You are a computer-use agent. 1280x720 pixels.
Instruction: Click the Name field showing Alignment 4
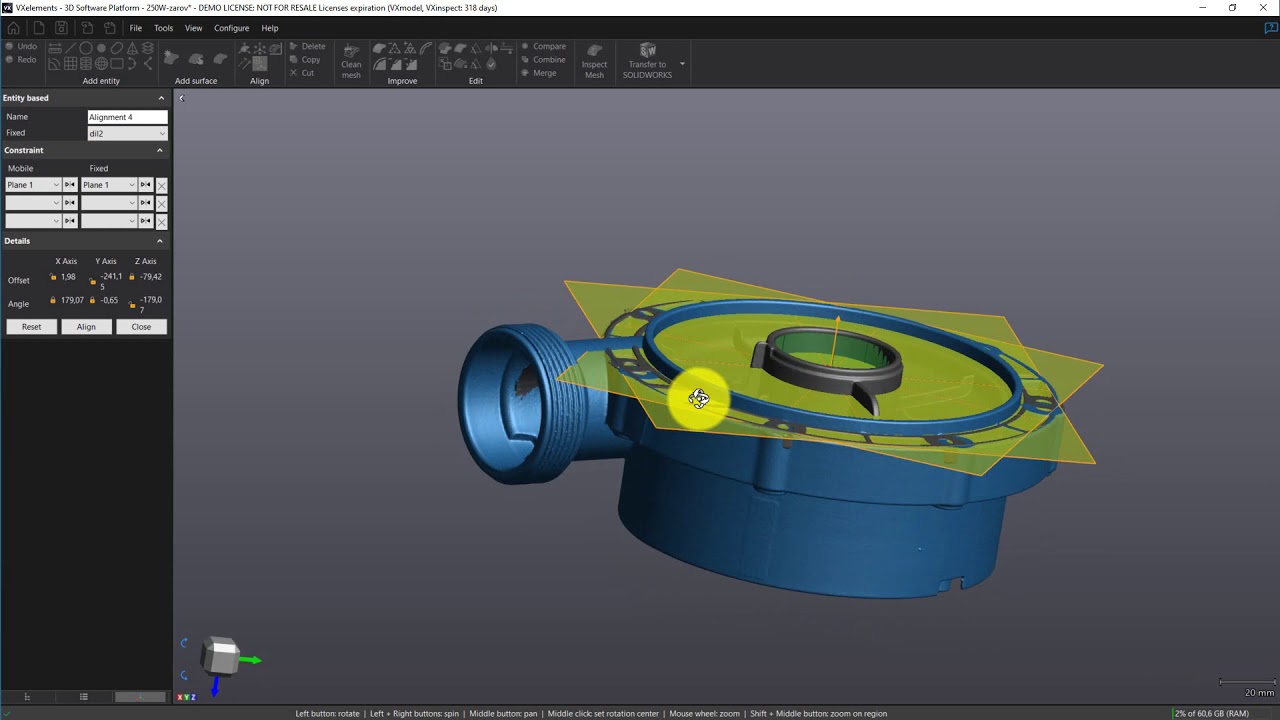click(127, 117)
